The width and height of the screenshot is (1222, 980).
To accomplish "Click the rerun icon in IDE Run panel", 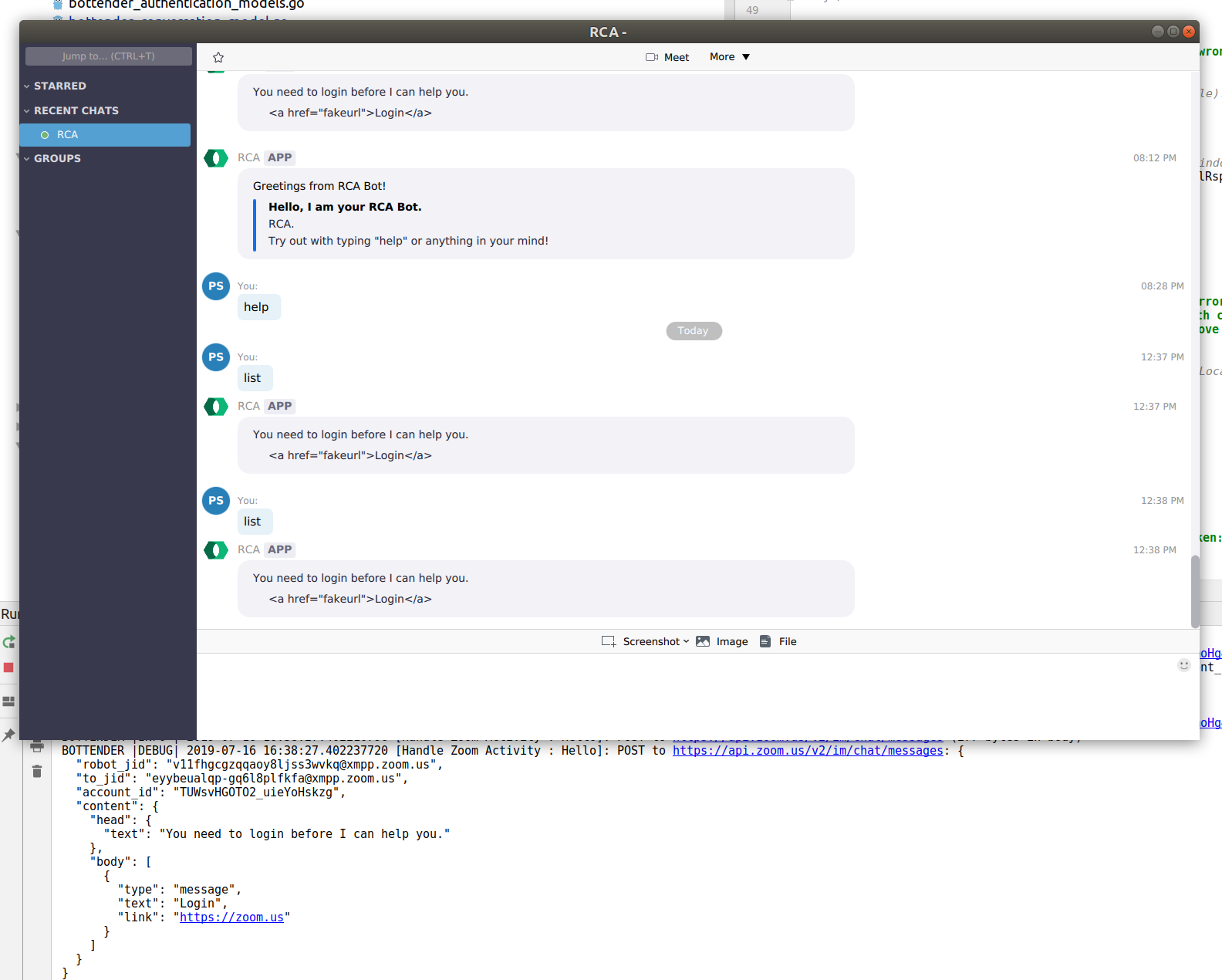I will (x=8, y=642).
